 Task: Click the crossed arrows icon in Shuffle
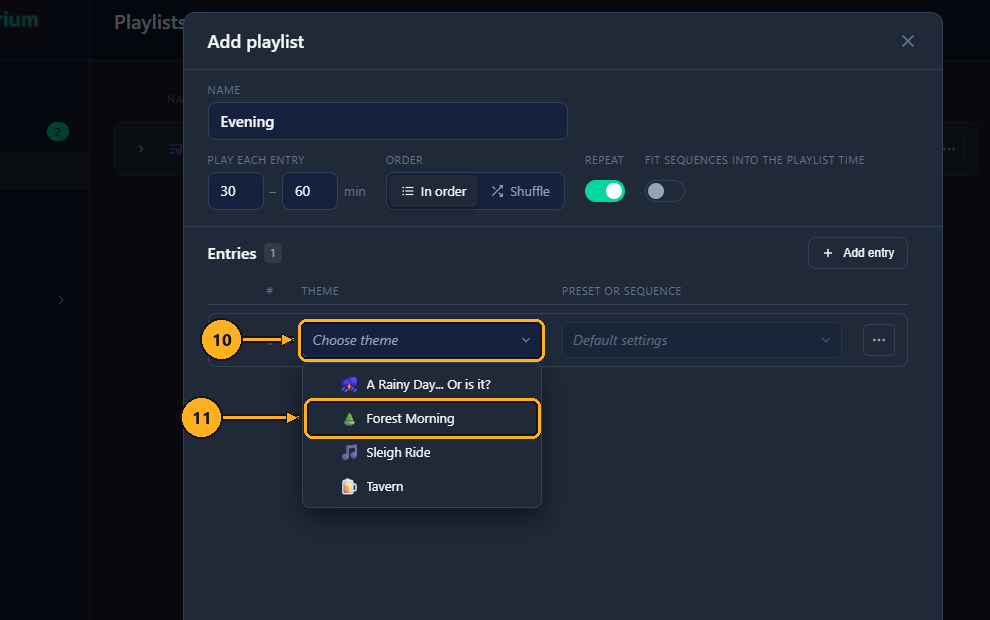coord(498,191)
